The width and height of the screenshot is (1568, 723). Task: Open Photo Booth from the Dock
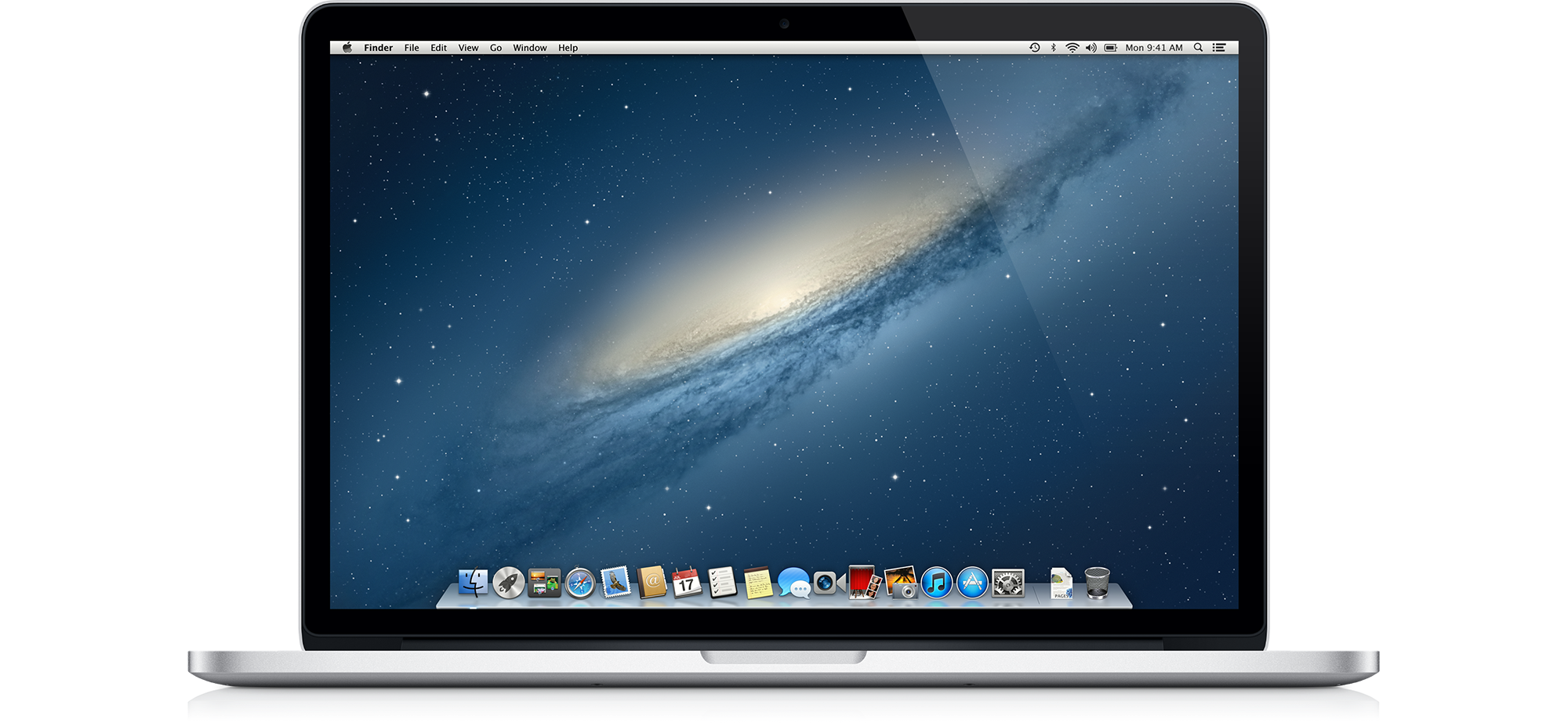click(864, 583)
